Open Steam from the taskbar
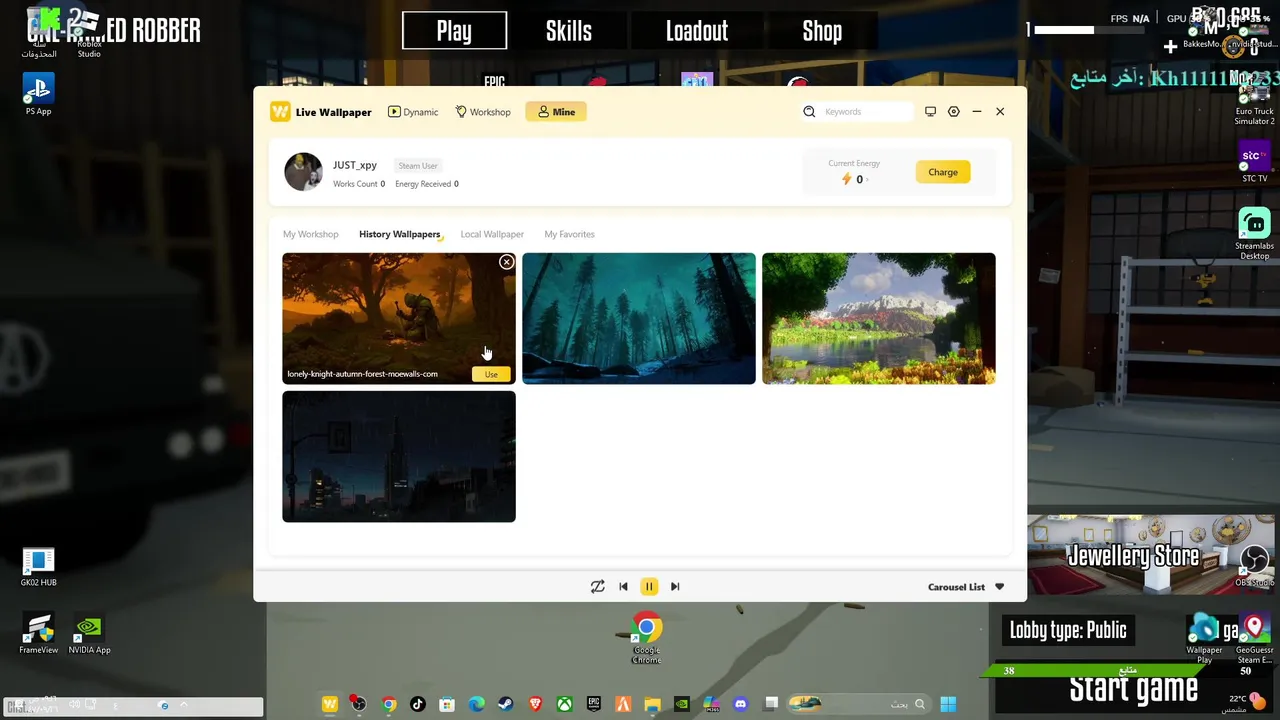Viewport: 1280px width, 720px height. pyautogui.click(x=506, y=704)
